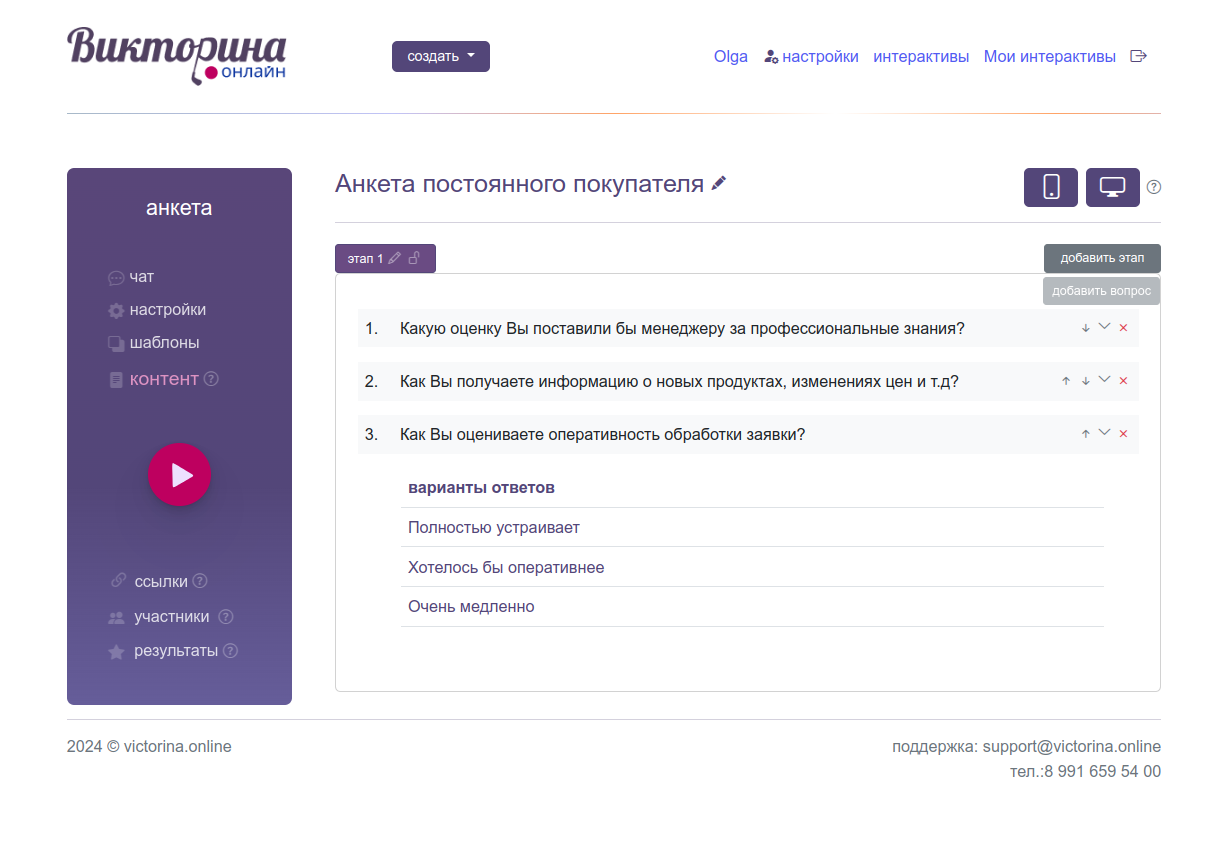1229x868 pixels.
Task: Switch to mobile phone preview
Action: (x=1051, y=187)
